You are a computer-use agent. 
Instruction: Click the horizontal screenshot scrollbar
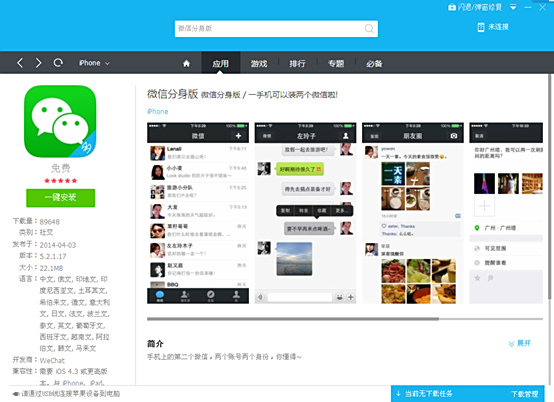[293, 319]
